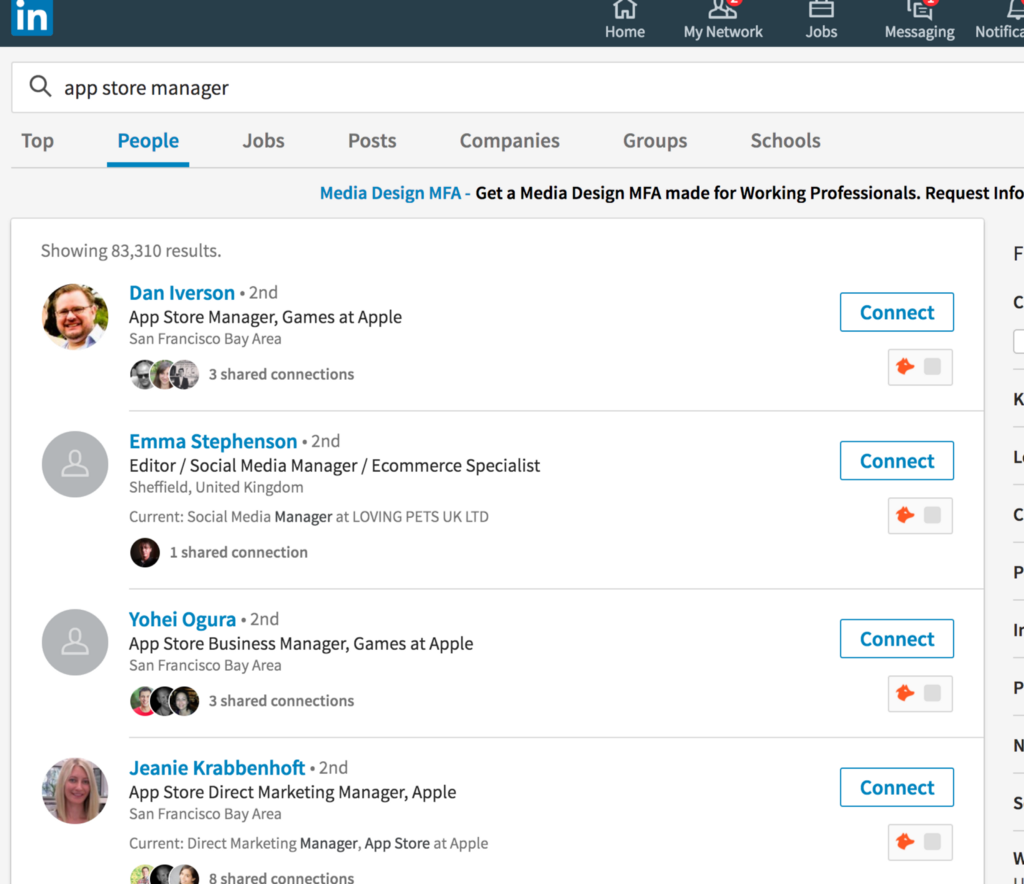Click Emma Stephenson's placeholder avatar
Screen dimensions: 1024x884
coord(75,464)
